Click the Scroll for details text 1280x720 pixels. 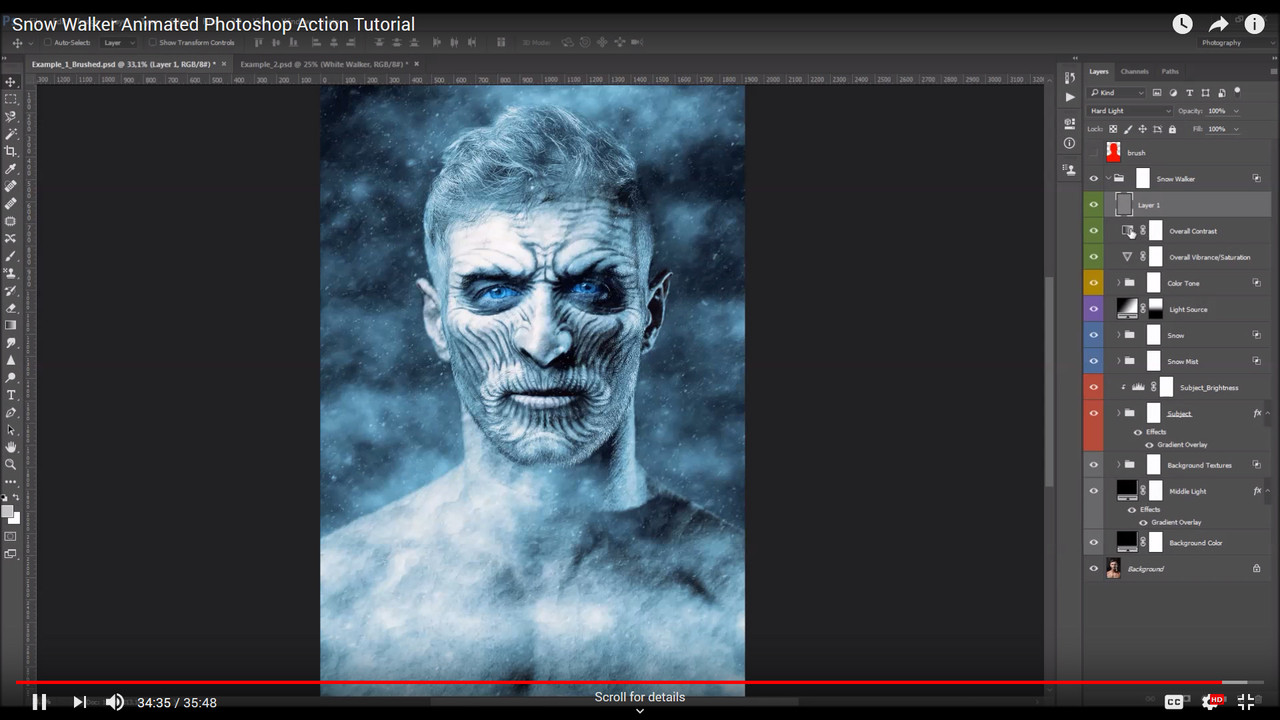tap(639, 697)
